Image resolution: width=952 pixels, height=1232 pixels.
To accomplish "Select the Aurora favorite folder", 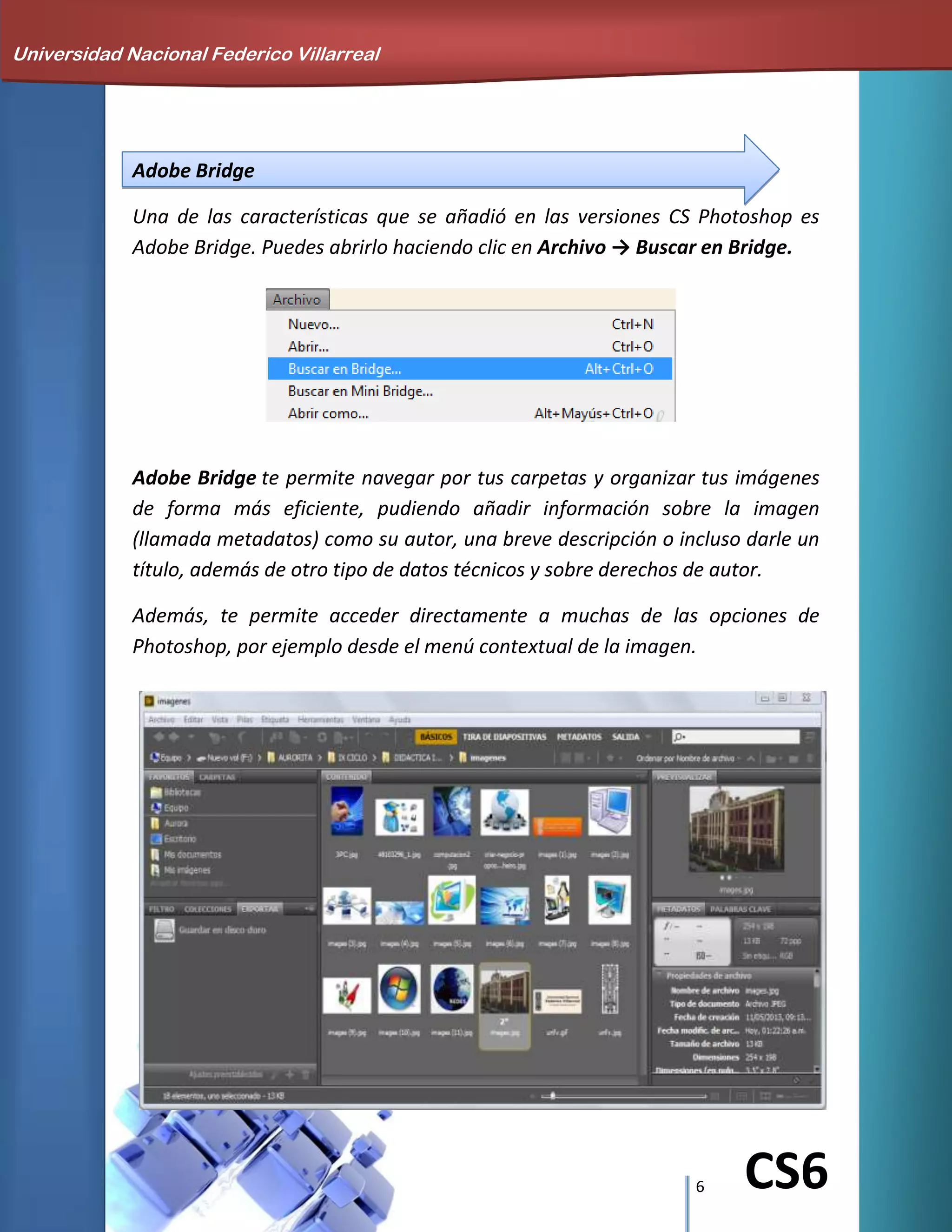I will click(169, 824).
